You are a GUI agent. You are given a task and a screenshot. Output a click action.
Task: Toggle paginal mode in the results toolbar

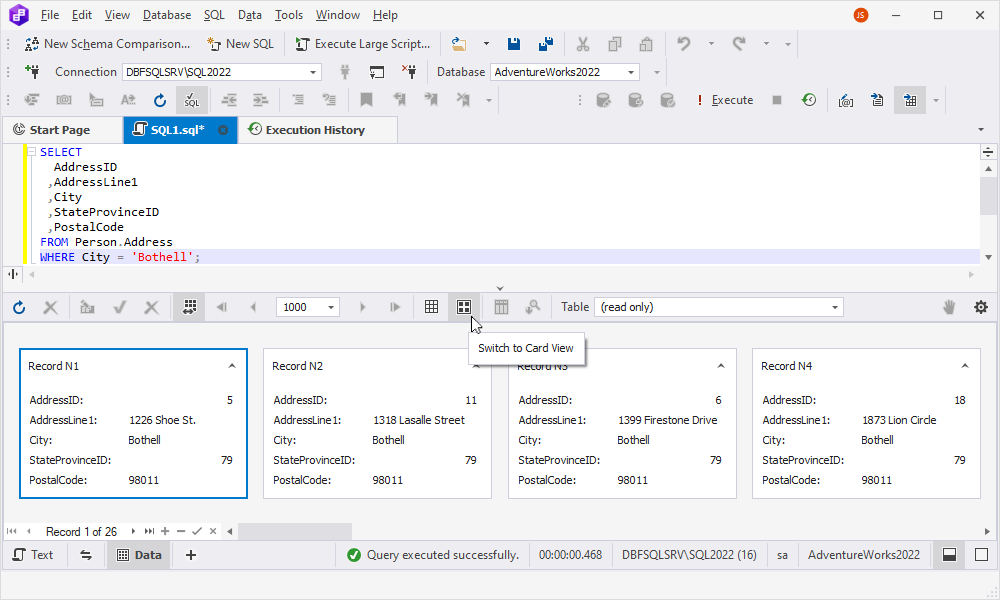pyautogui.click(x=189, y=307)
